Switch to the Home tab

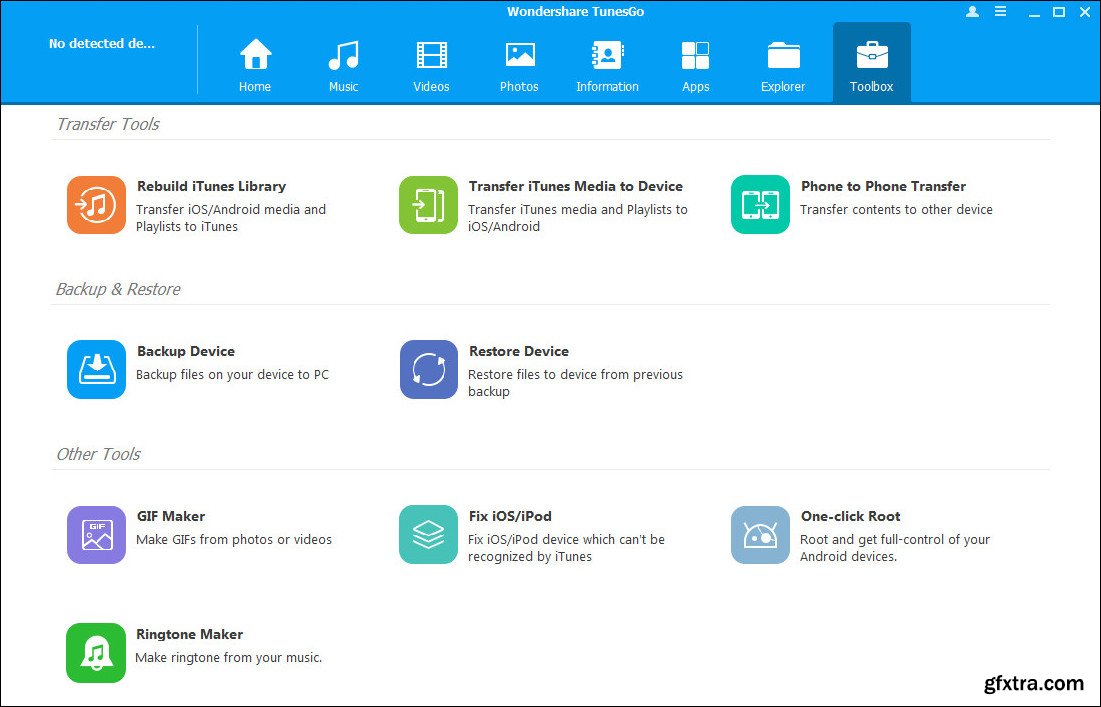[x=255, y=65]
